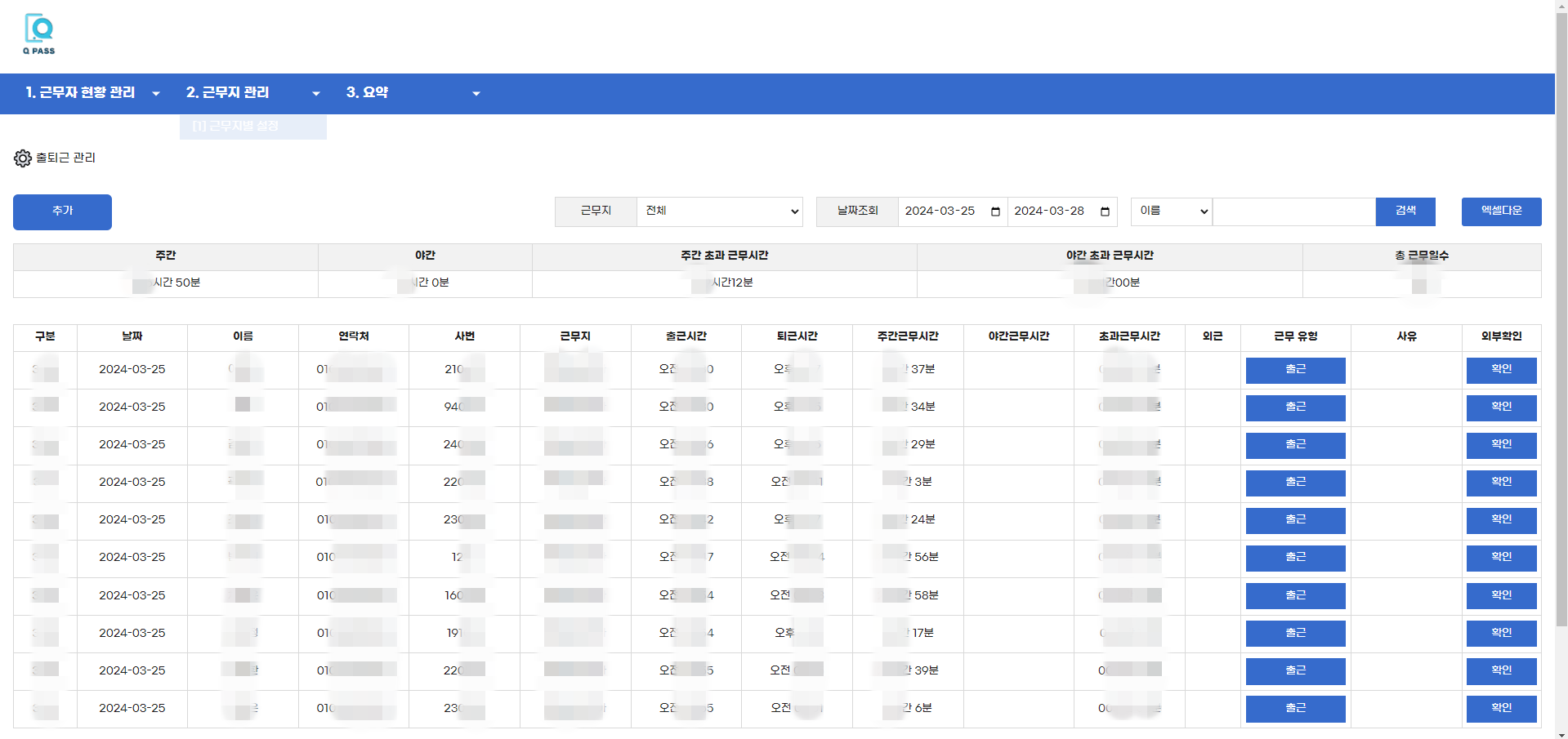Click the 날짜조회 label

click(857, 211)
